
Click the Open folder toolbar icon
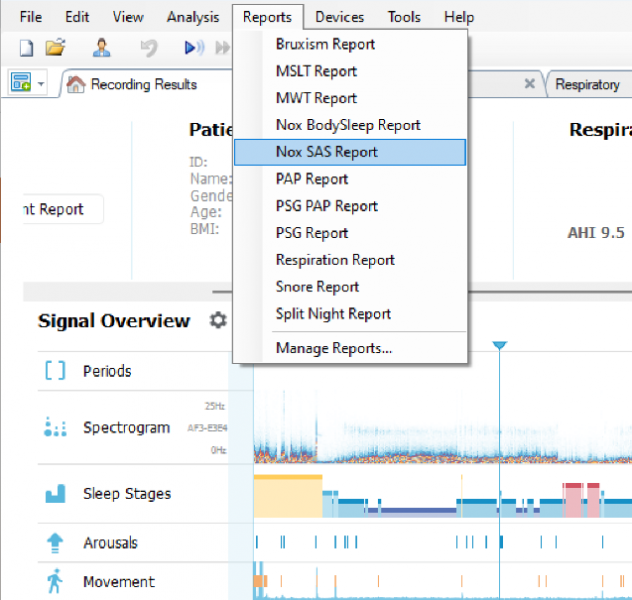[55, 47]
